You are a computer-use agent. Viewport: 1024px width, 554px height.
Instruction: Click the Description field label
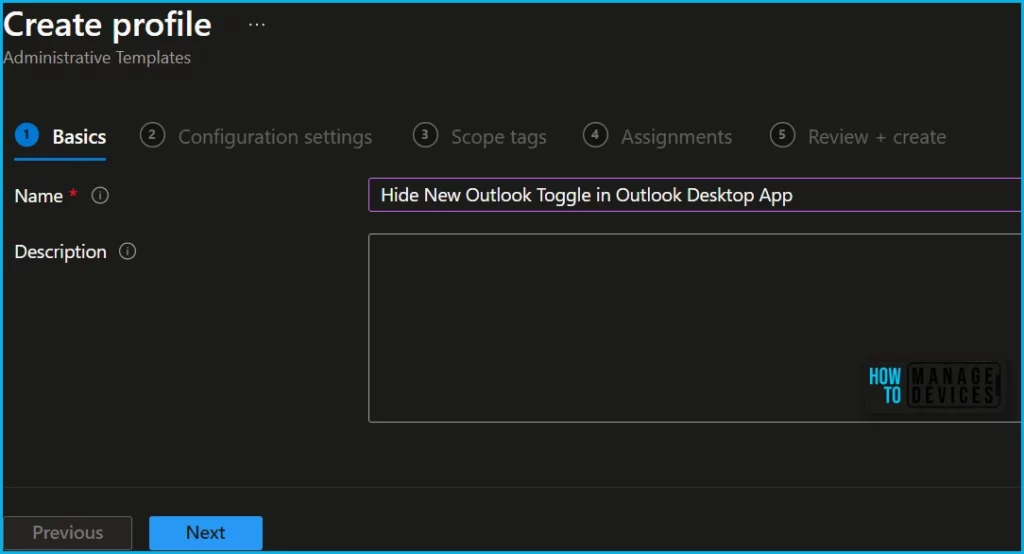[60, 252]
